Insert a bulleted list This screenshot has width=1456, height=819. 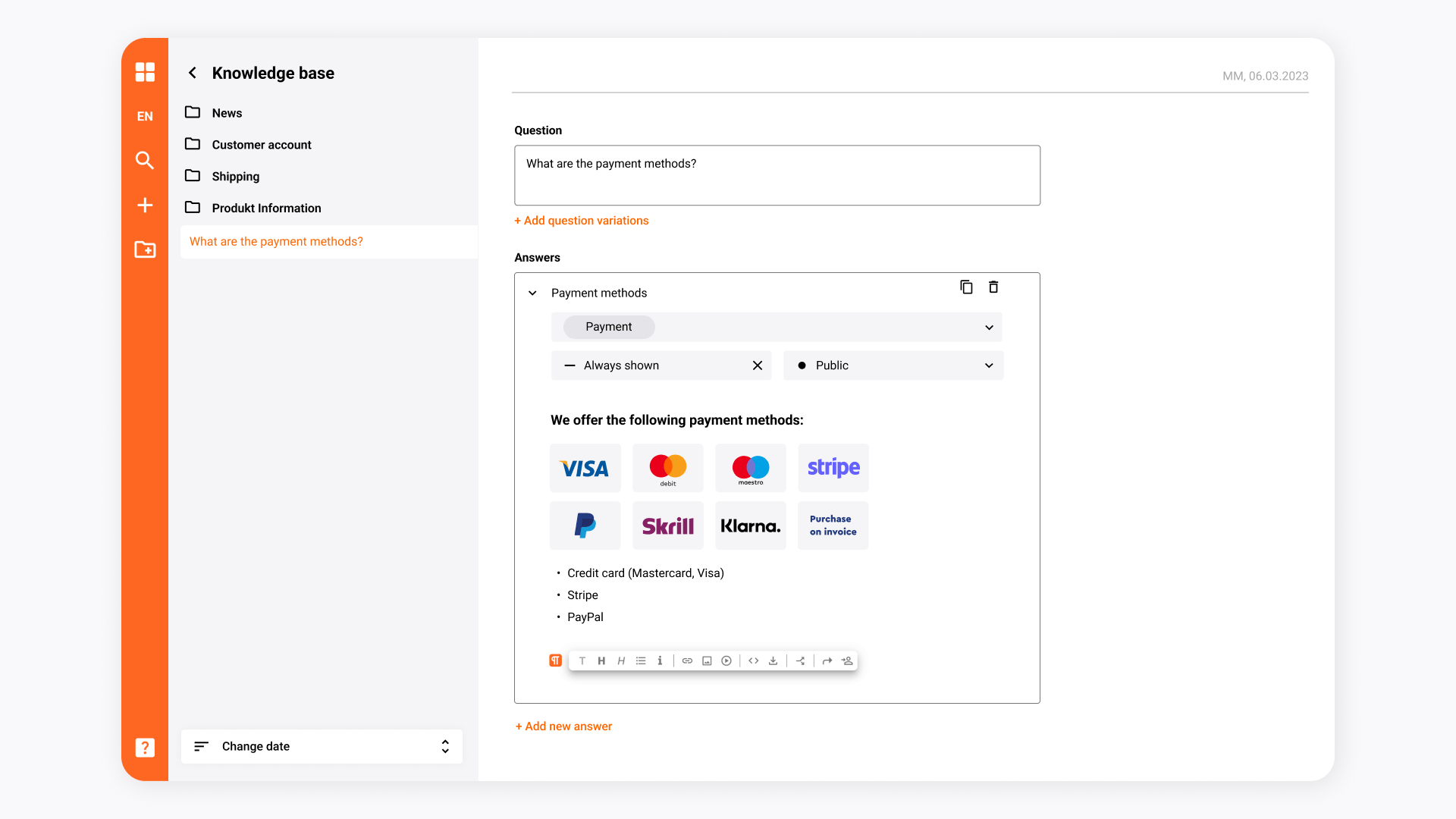641,661
